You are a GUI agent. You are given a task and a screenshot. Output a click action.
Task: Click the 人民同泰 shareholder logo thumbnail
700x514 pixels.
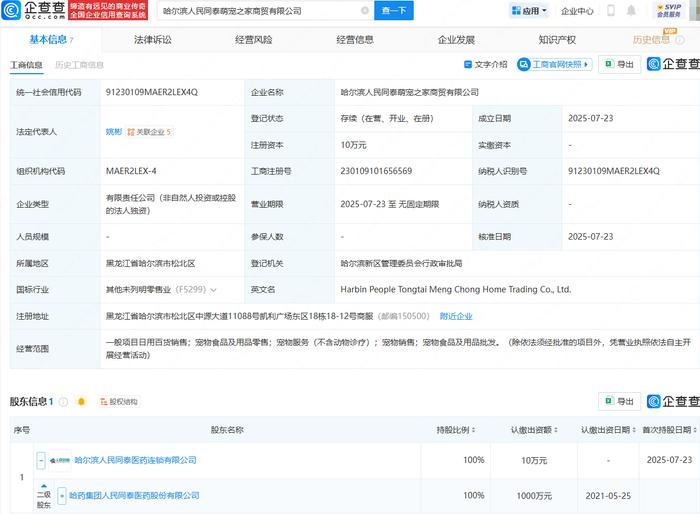60,460
